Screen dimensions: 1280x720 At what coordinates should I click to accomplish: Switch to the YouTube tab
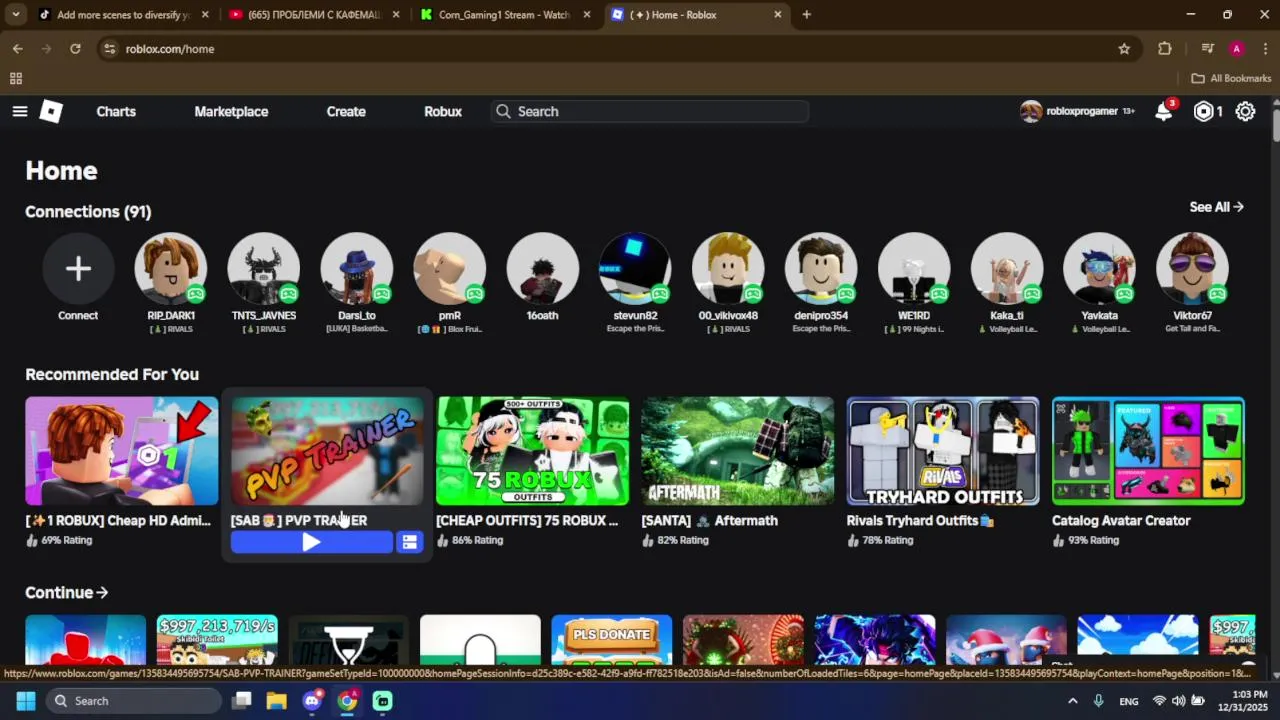click(314, 15)
